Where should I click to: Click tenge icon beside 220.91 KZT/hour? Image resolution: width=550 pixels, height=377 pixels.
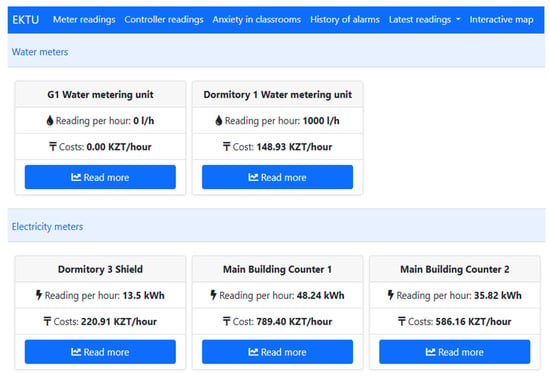[x=47, y=321]
